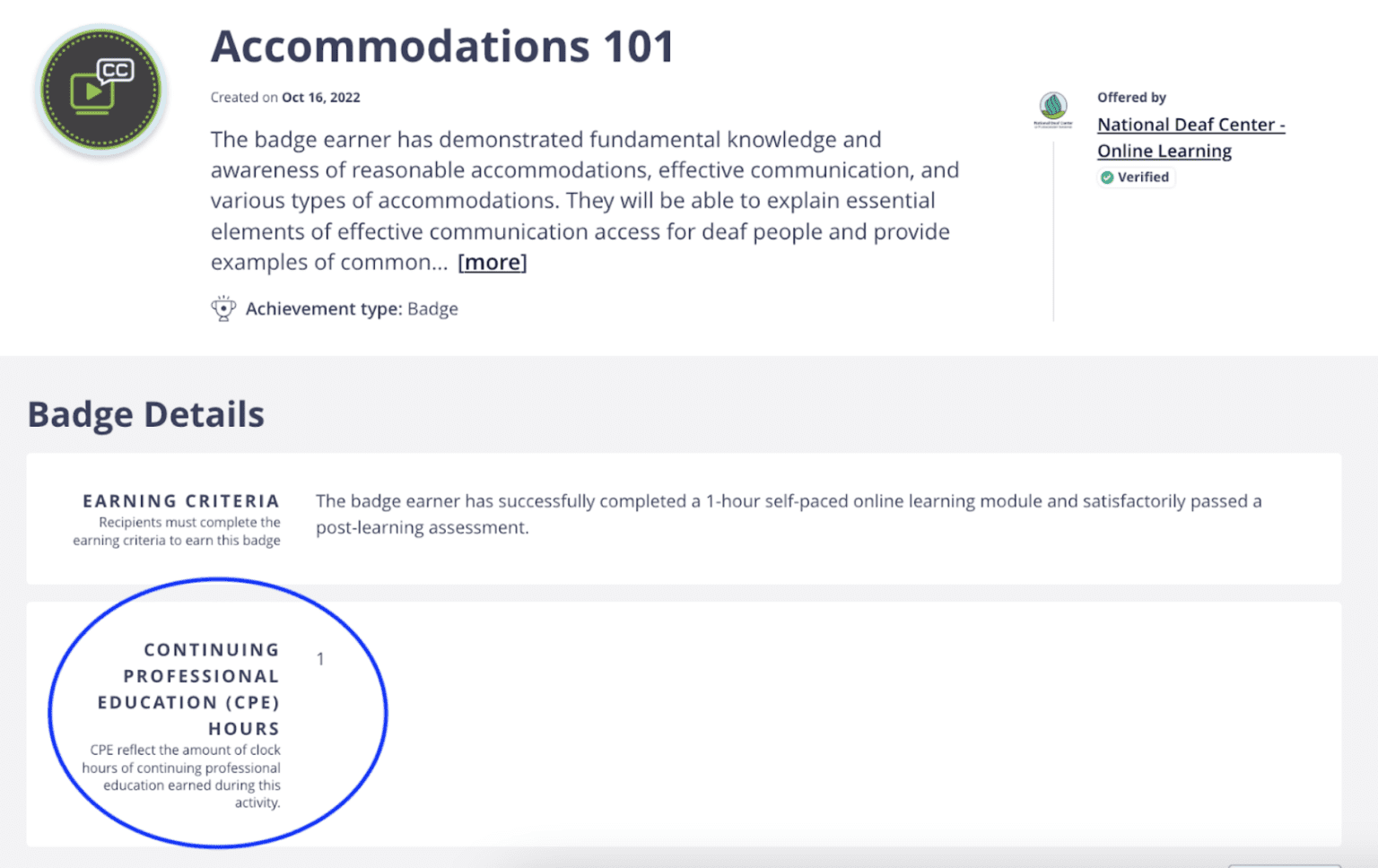Image resolution: width=1378 pixels, height=868 pixels.
Task: Open National Deaf Center - Online Learning link
Action: tap(1190, 137)
